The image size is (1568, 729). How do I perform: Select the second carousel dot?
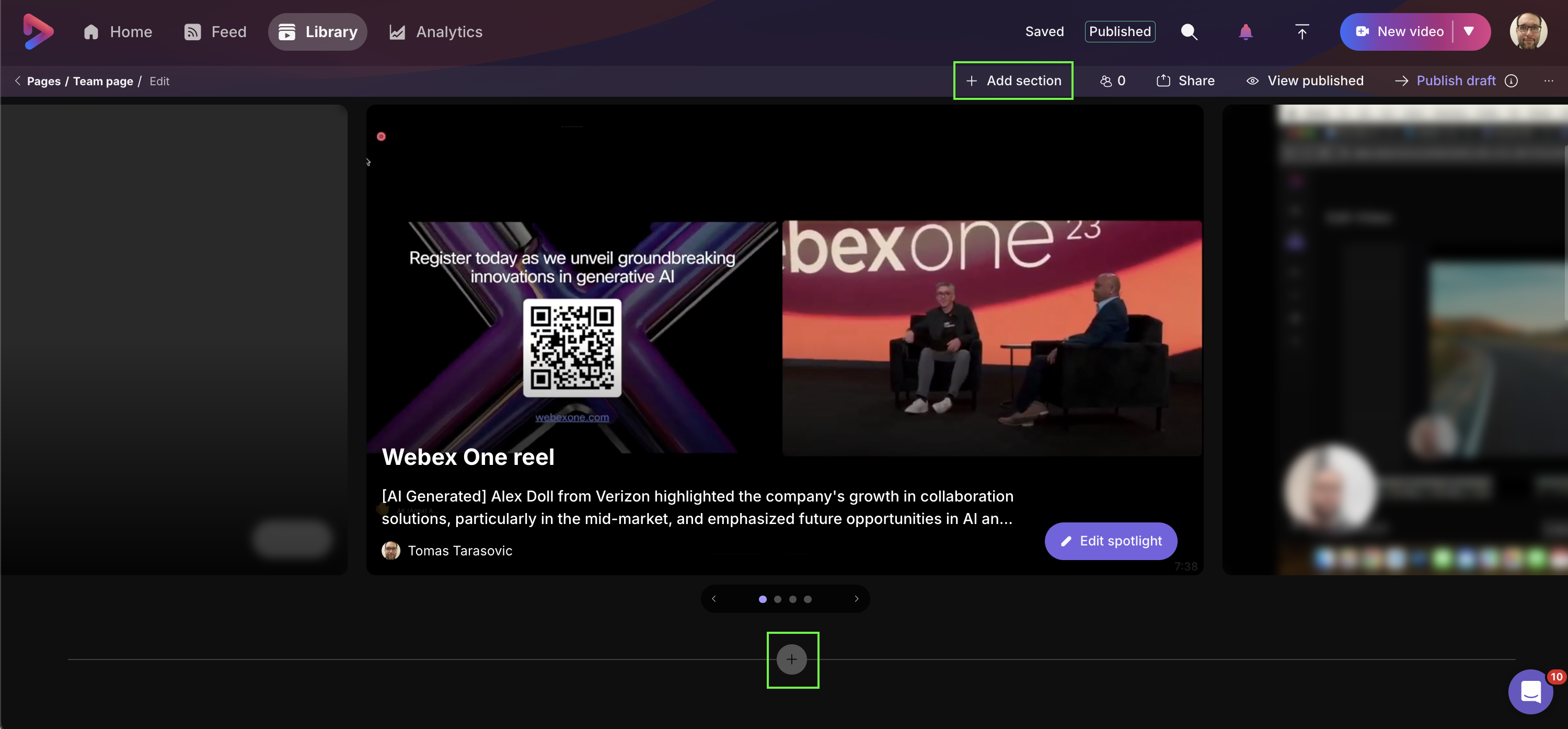tap(777, 599)
